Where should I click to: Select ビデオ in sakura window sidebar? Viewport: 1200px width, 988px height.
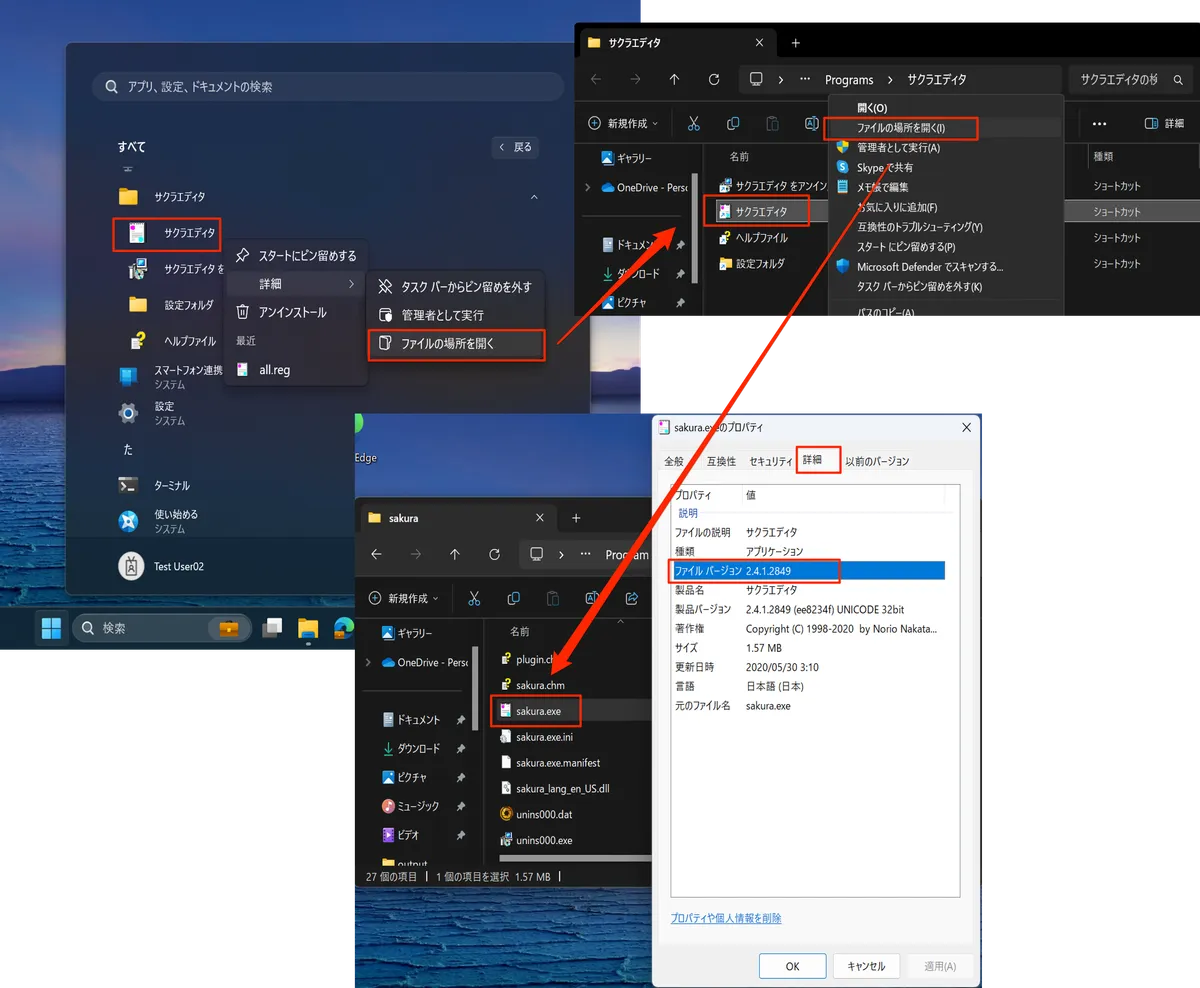(401, 835)
